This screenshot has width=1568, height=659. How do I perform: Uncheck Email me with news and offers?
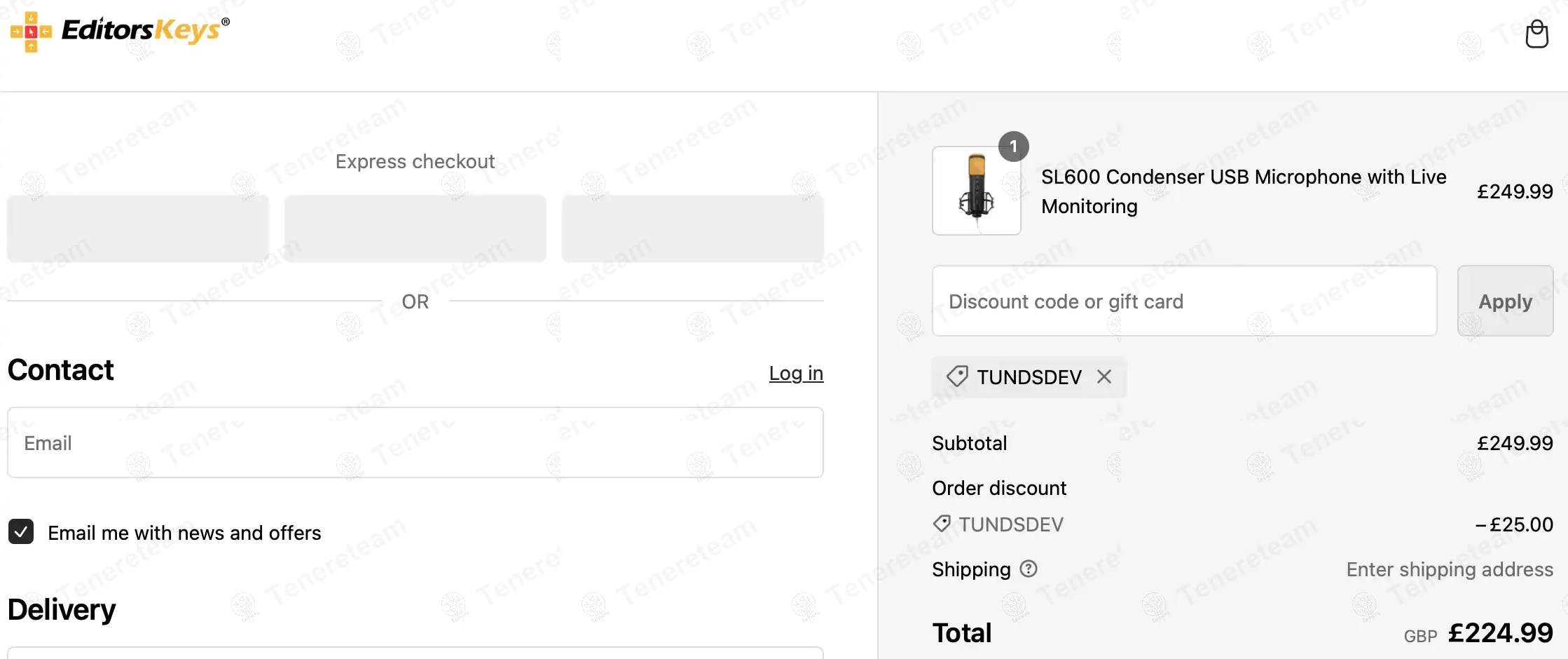coord(21,532)
